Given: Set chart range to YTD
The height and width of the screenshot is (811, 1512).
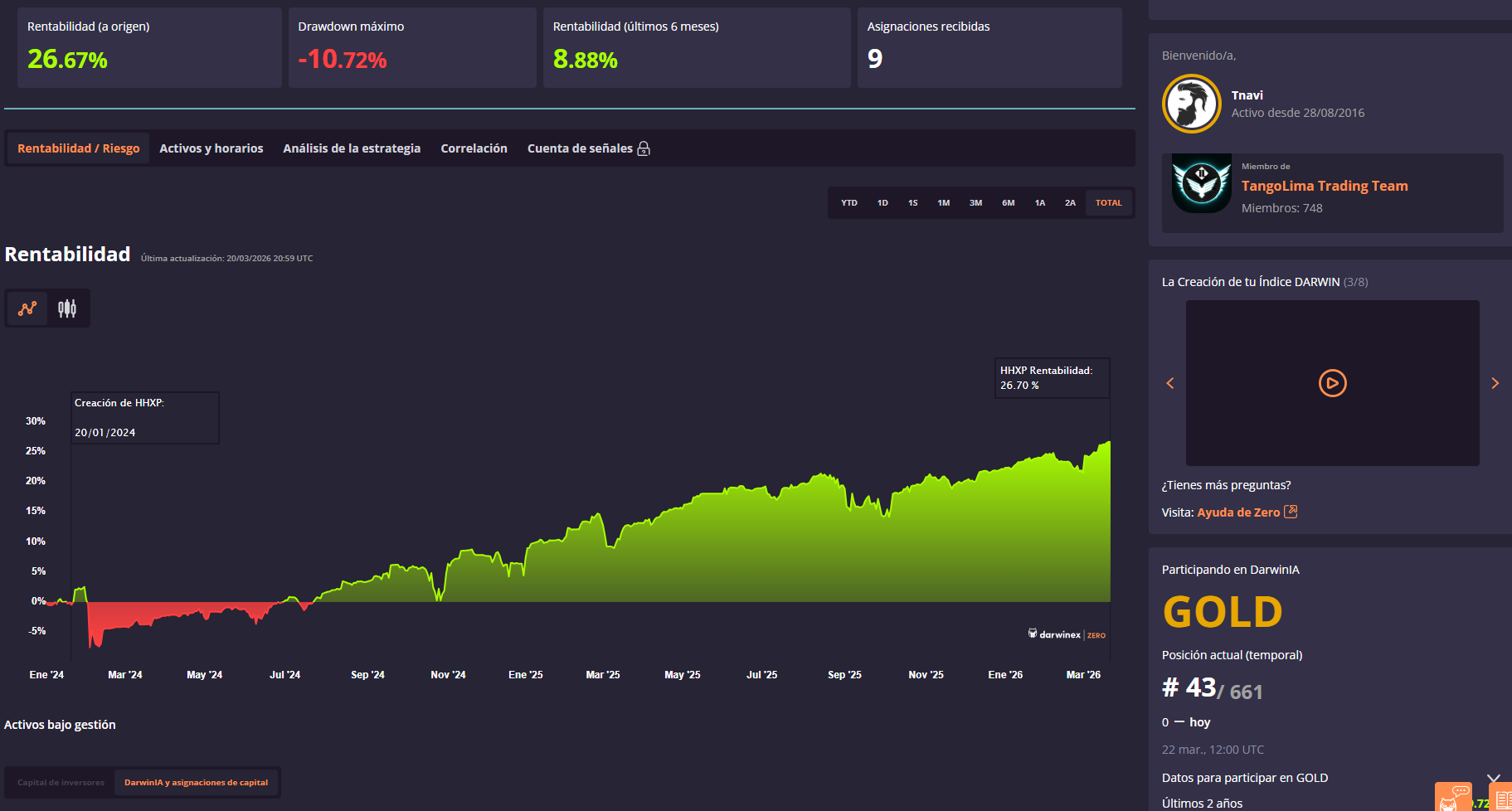Looking at the screenshot, I should click(x=849, y=203).
